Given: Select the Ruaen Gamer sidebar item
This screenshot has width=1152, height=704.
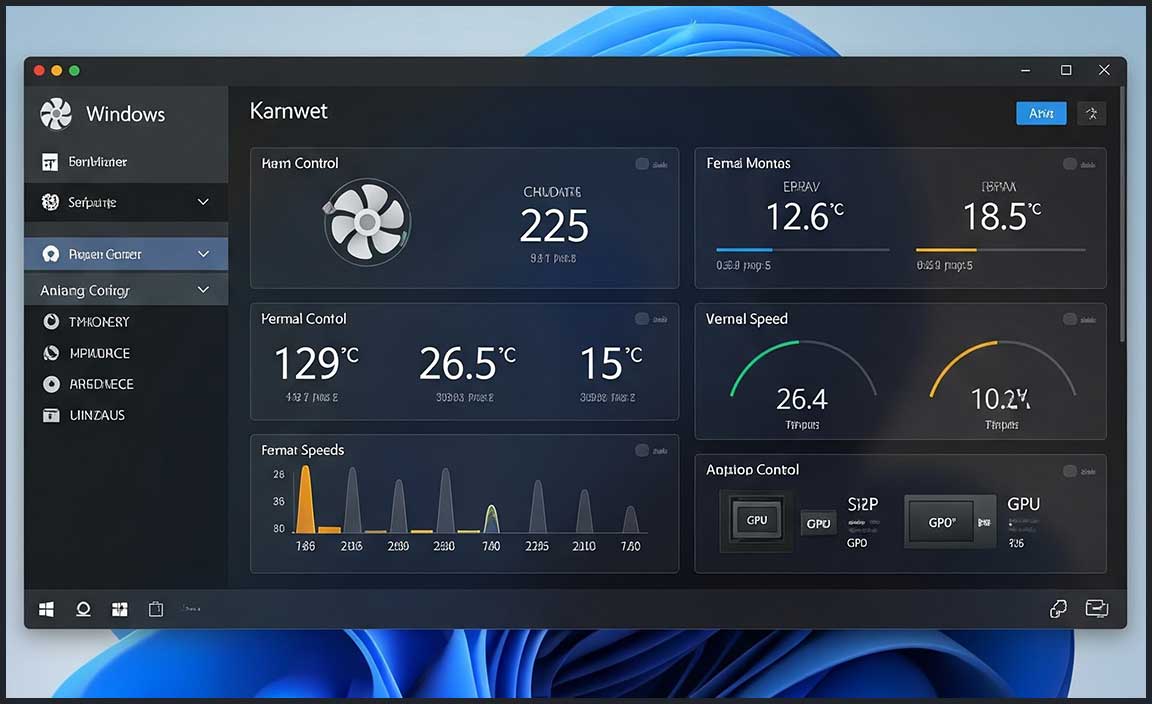Looking at the screenshot, I should pyautogui.click(x=126, y=254).
